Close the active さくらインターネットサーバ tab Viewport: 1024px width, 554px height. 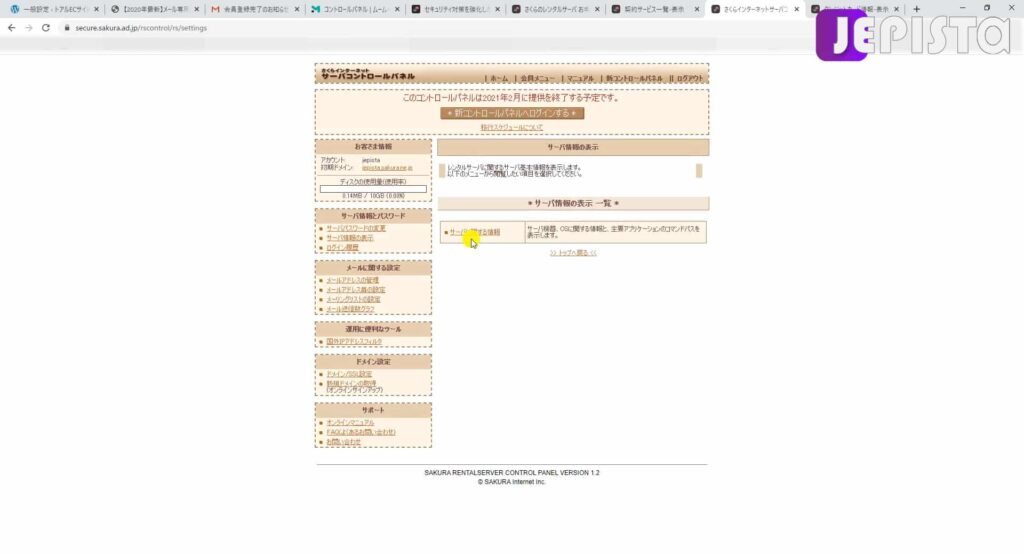tap(796, 9)
